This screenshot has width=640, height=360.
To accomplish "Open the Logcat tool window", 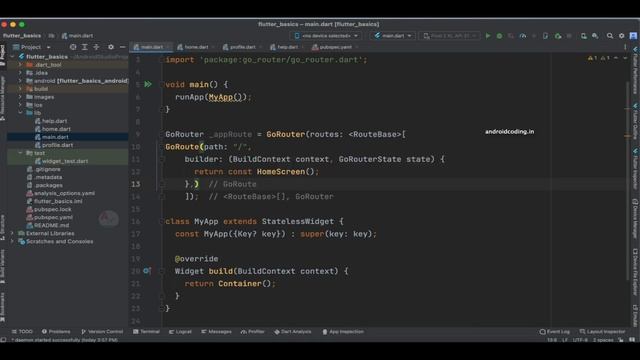I will (x=180, y=331).
